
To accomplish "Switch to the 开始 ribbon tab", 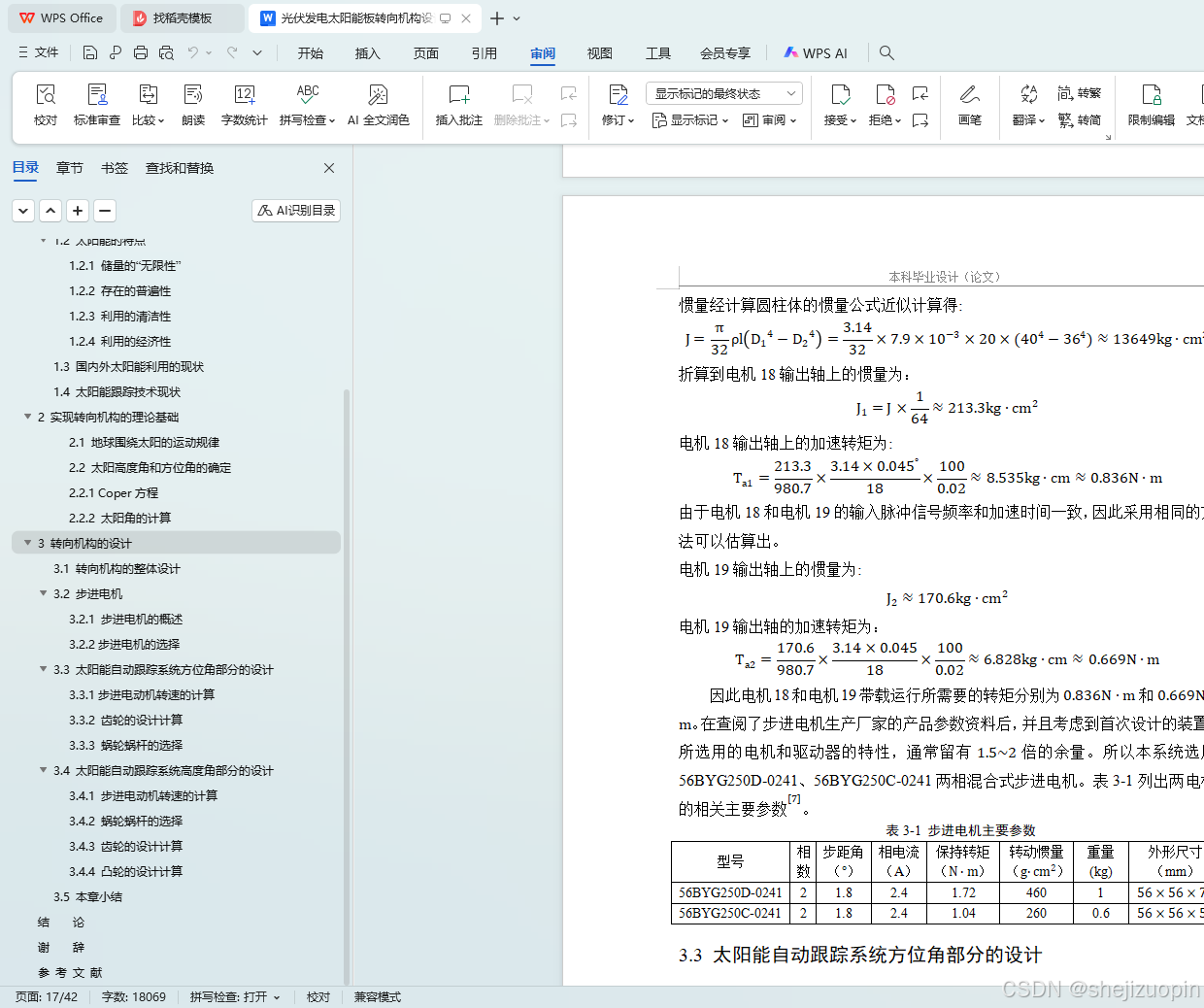I will point(311,53).
